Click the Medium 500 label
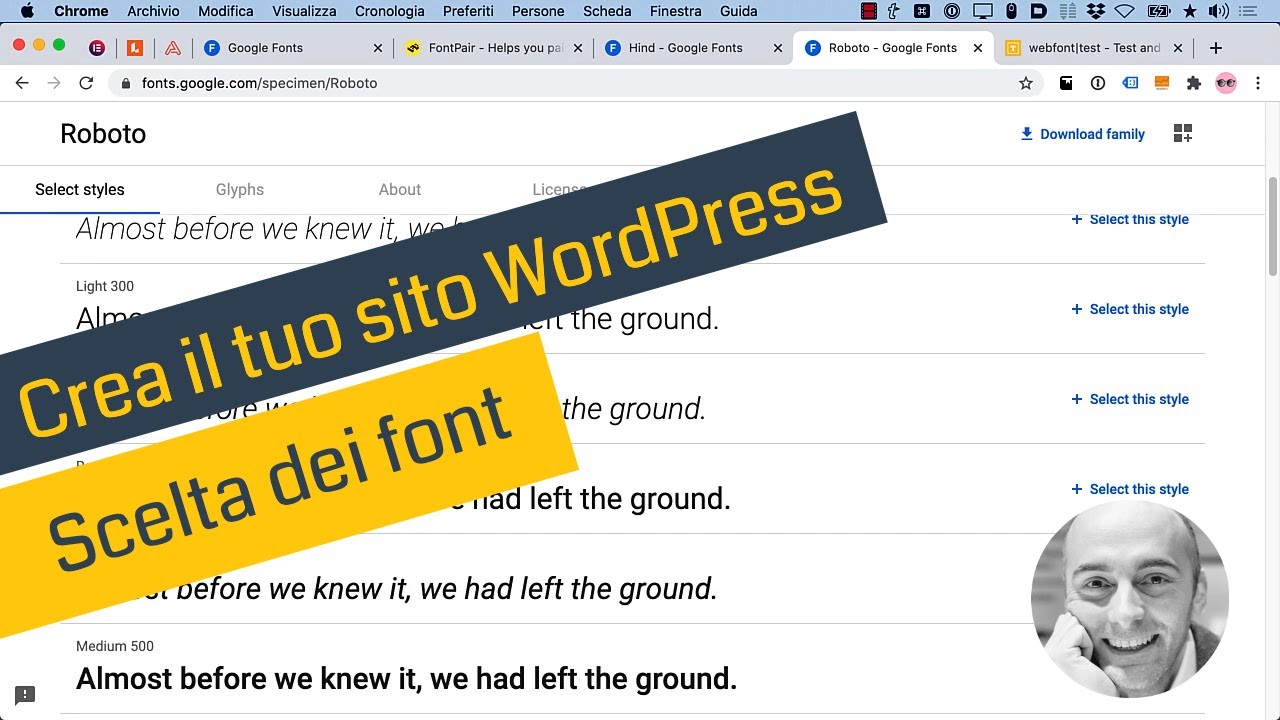 (115, 646)
